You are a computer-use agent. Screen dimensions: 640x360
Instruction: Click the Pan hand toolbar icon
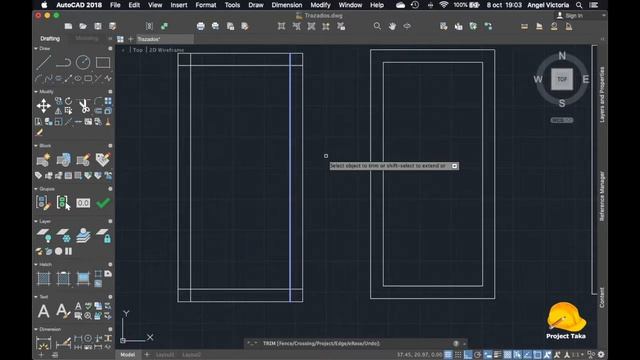point(392,26)
